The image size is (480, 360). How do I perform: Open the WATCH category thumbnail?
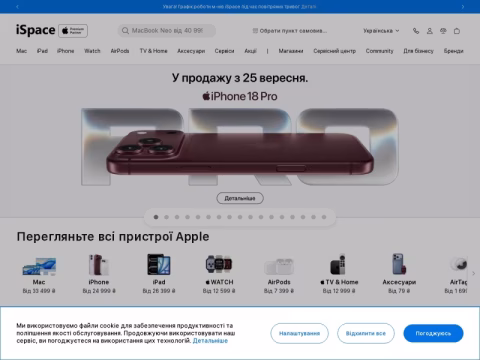point(219,265)
